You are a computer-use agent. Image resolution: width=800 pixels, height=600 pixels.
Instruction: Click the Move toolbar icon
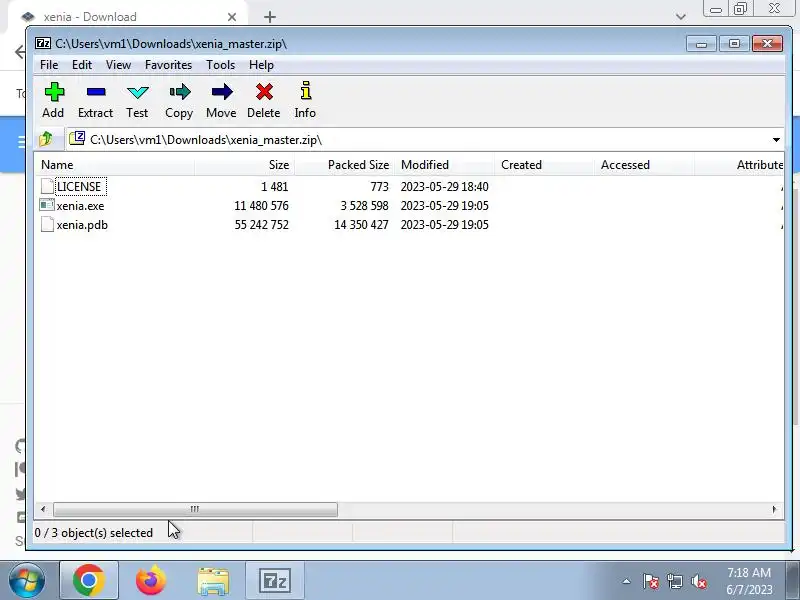point(221,92)
